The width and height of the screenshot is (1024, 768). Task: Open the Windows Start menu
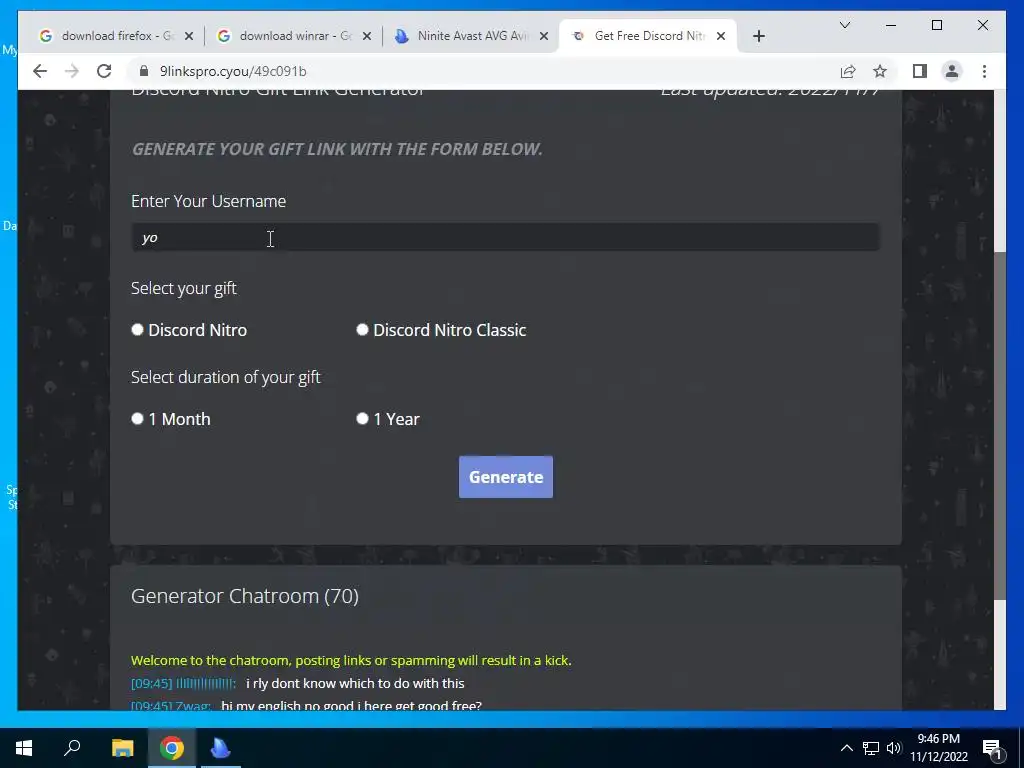tap(24, 748)
